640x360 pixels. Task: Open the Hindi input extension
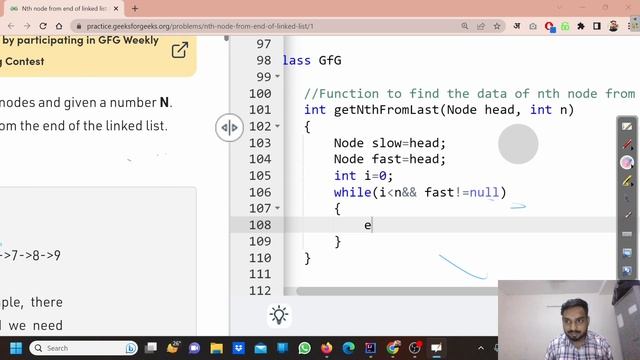tap(517, 26)
